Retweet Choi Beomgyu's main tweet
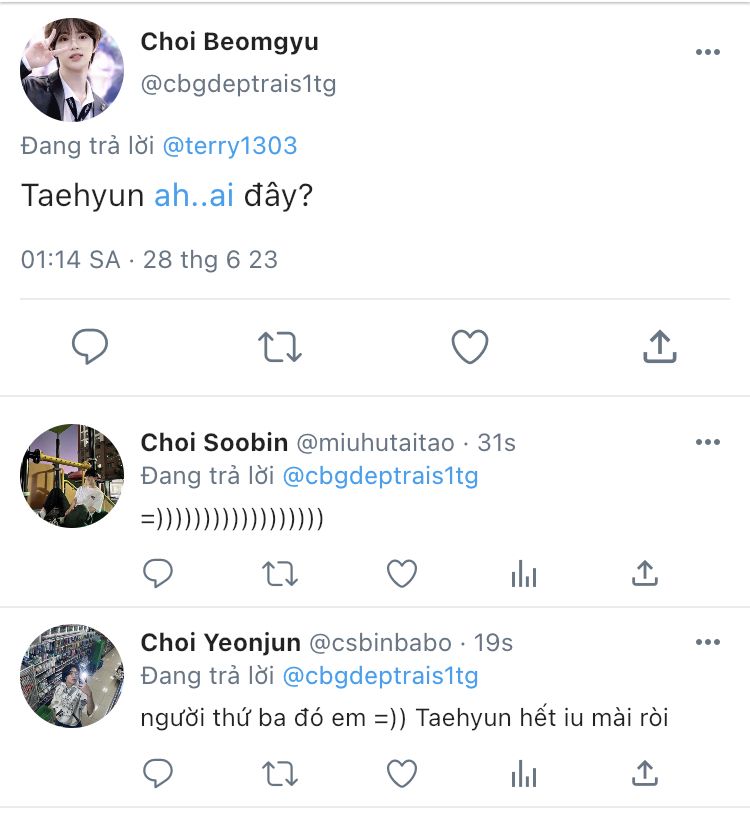The height and width of the screenshot is (825, 750). [280, 347]
